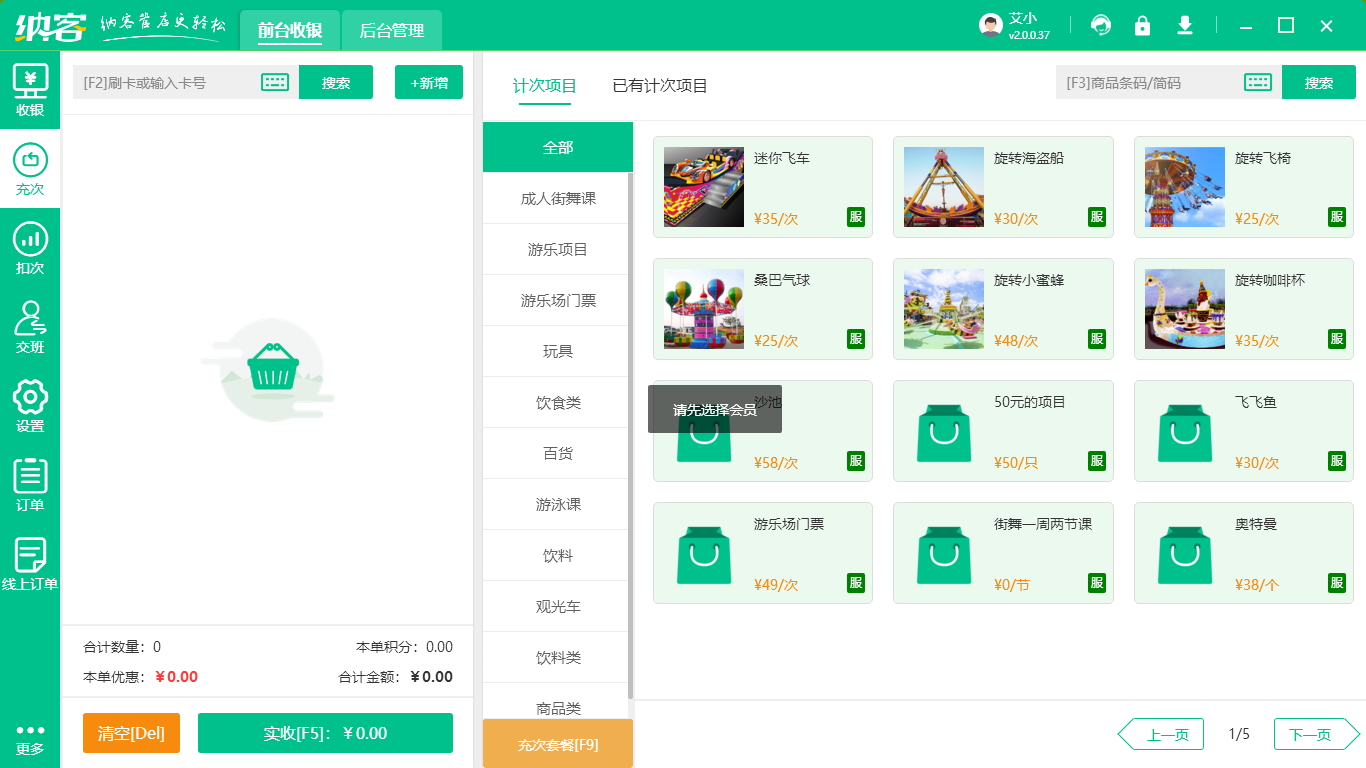
Task: Click the 充次套餐[F9] button
Action: coord(558,744)
